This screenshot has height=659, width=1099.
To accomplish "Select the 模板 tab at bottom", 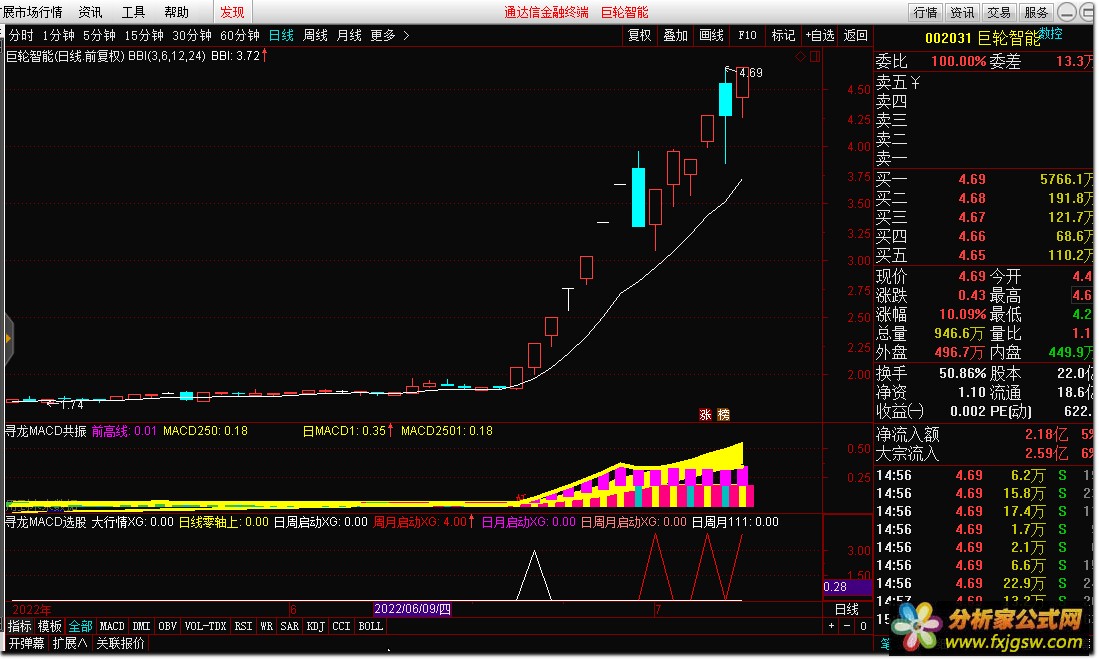I will (50, 626).
